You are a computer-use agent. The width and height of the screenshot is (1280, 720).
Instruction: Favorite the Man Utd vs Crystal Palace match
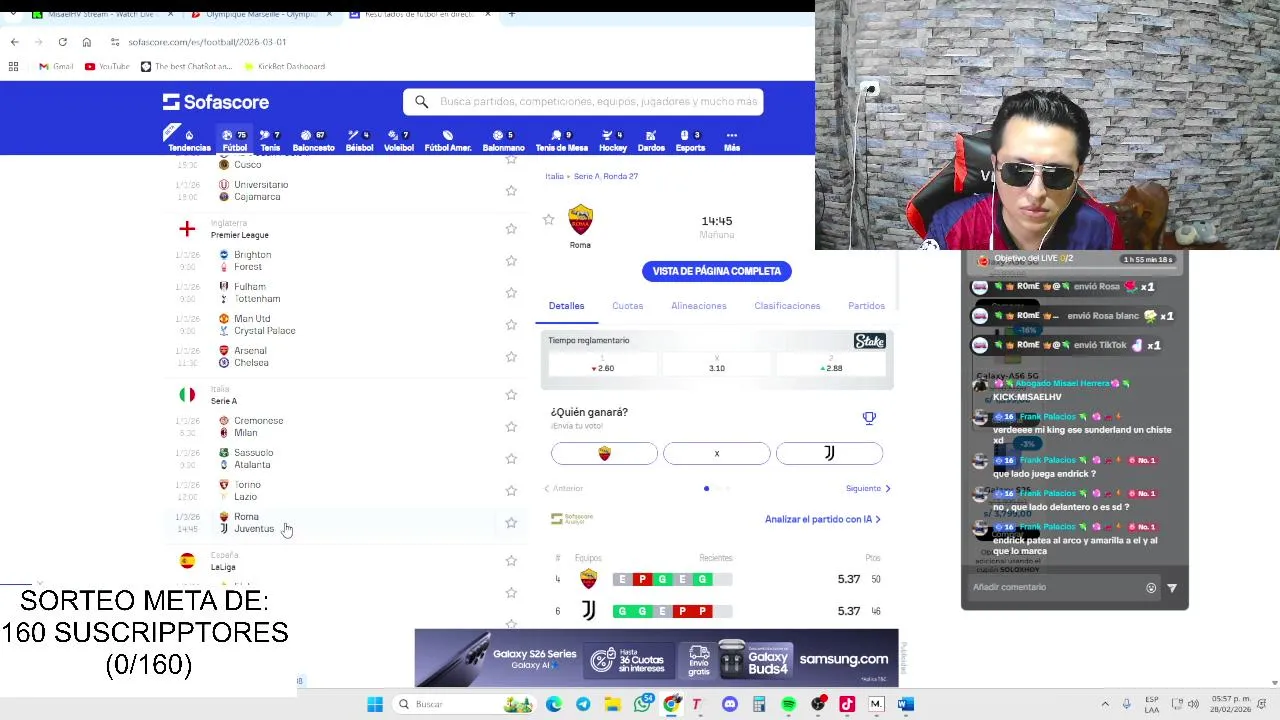511,325
